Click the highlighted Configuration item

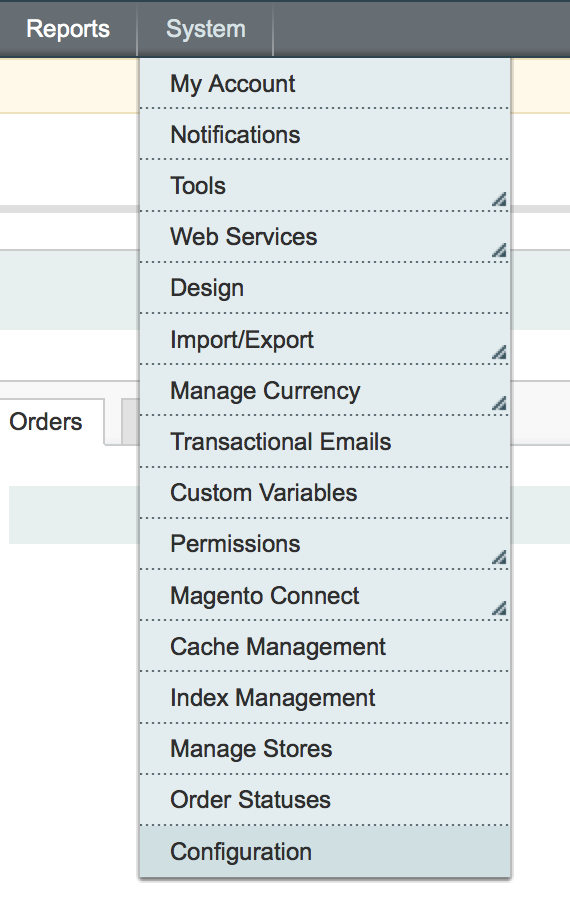click(325, 851)
